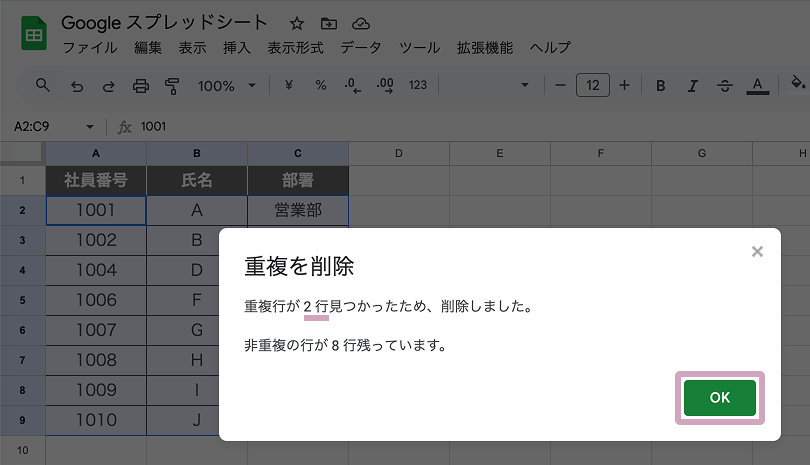Star the spreadsheet document

pos(297,23)
